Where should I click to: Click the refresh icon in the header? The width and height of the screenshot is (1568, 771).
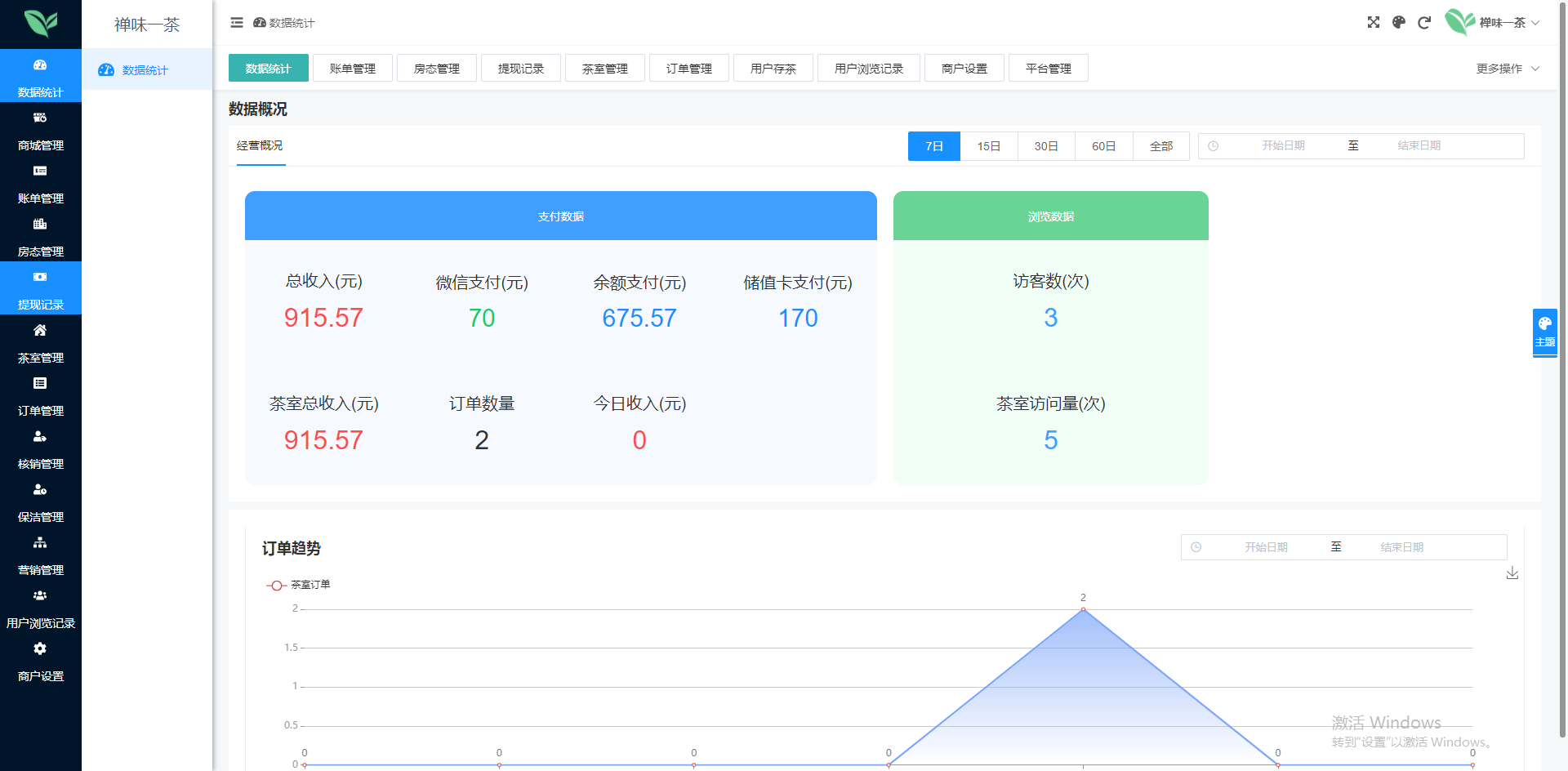(1424, 23)
